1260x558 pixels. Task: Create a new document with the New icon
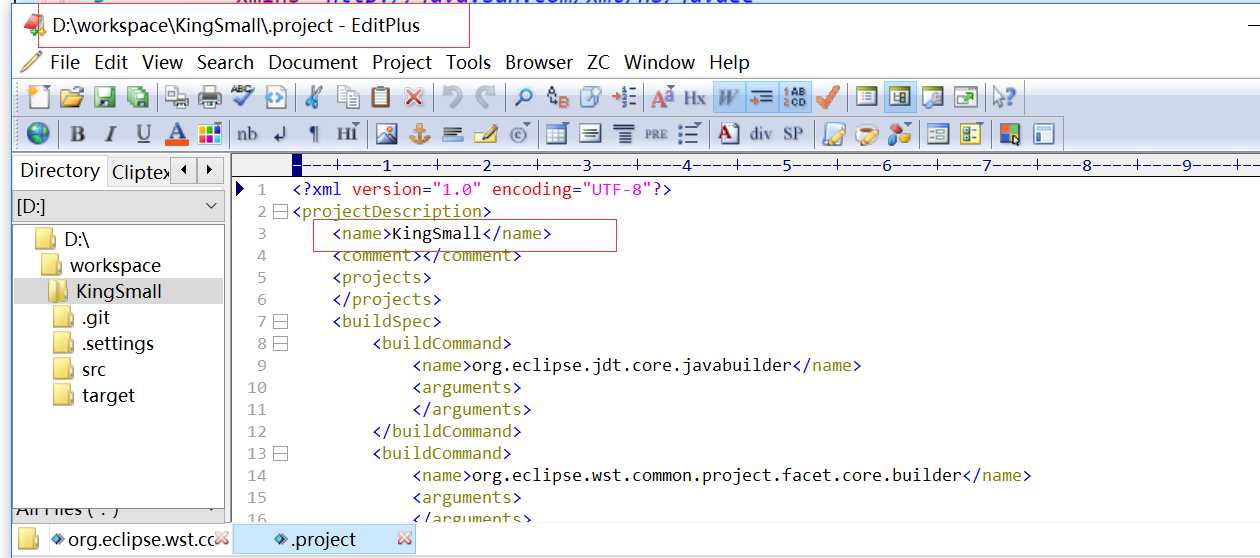(39, 97)
